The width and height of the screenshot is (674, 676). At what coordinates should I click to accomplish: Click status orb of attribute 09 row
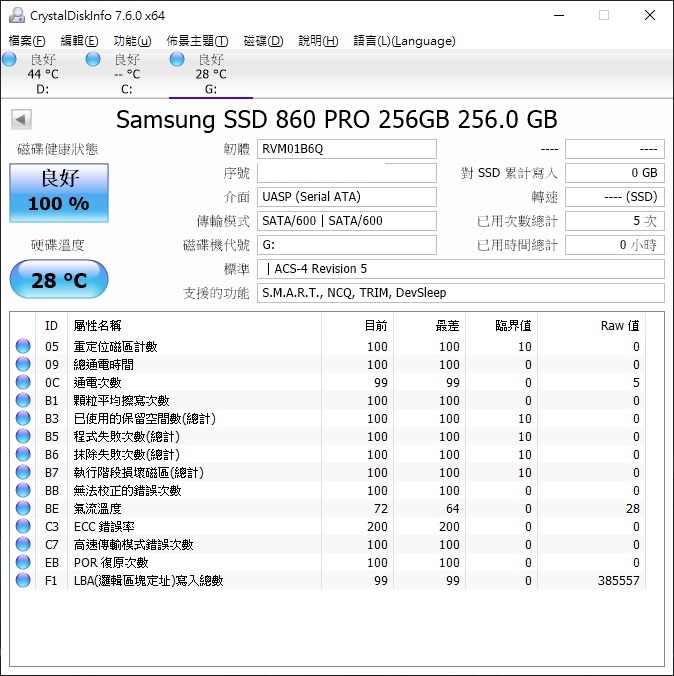click(x=23, y=364)
